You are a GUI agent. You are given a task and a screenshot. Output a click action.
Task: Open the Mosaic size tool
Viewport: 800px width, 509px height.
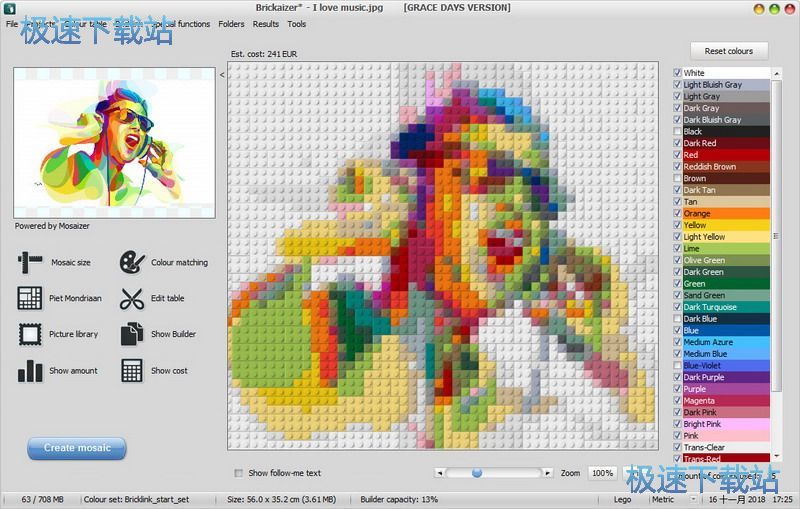point(30,263)
